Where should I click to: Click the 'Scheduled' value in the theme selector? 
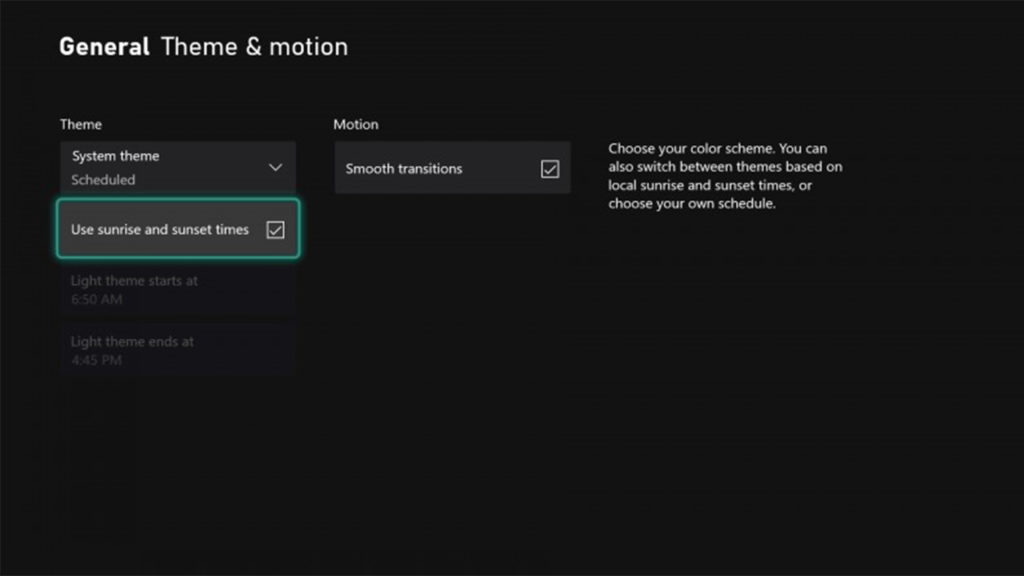(103, 180)
